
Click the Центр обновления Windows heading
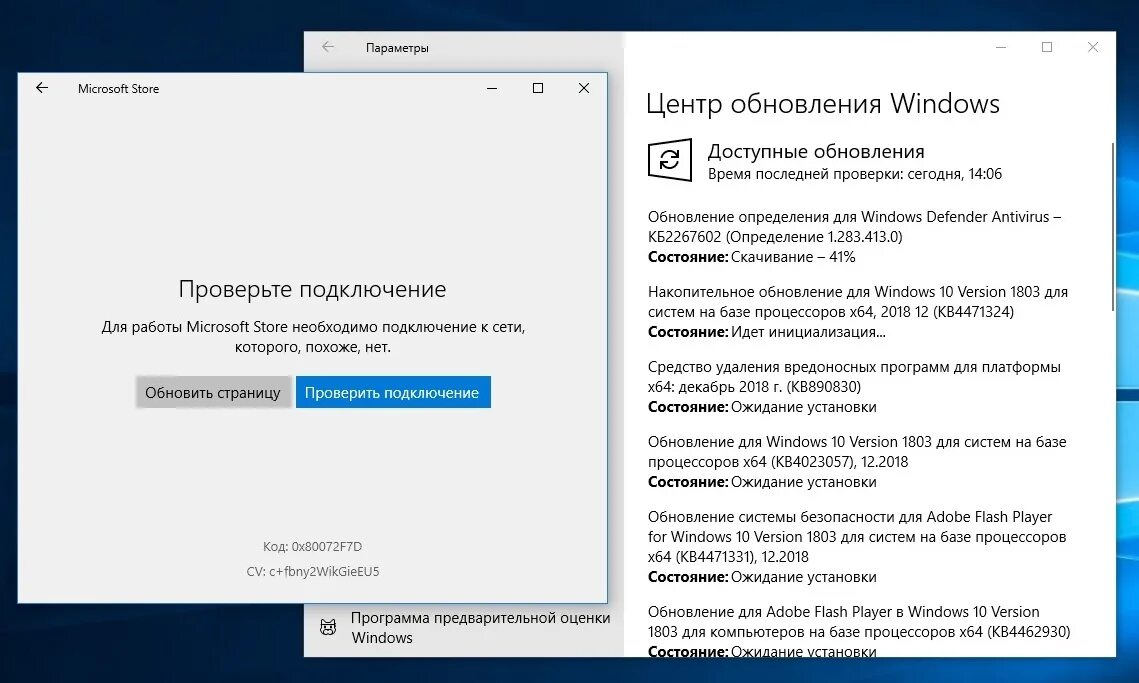[x=823, y=103]
